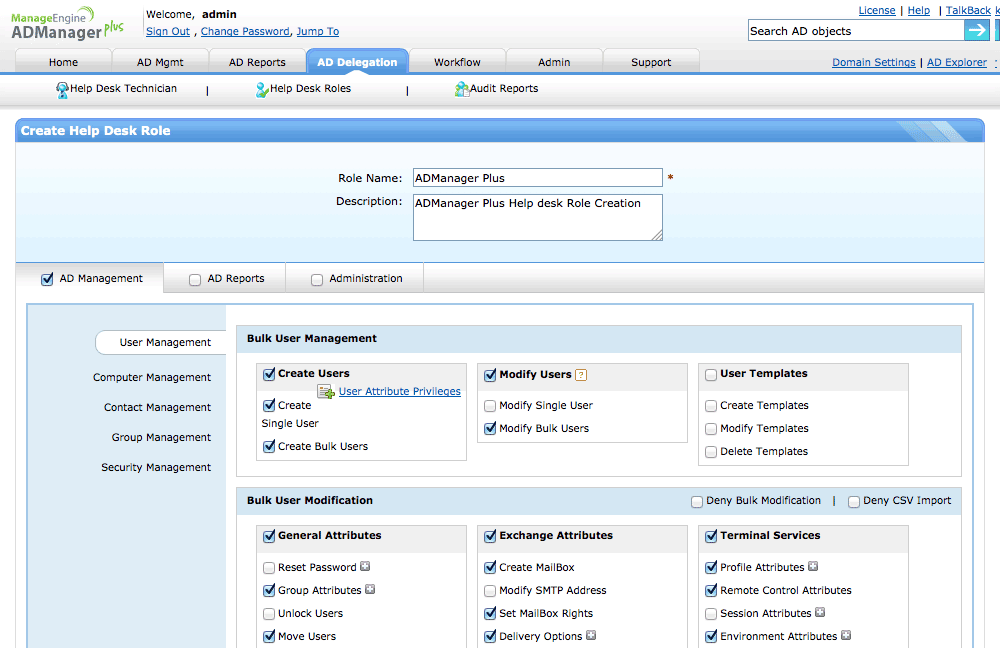
Task: Enable the Administration checkbox
Action: pyautogui.click(x=317, y=279)
